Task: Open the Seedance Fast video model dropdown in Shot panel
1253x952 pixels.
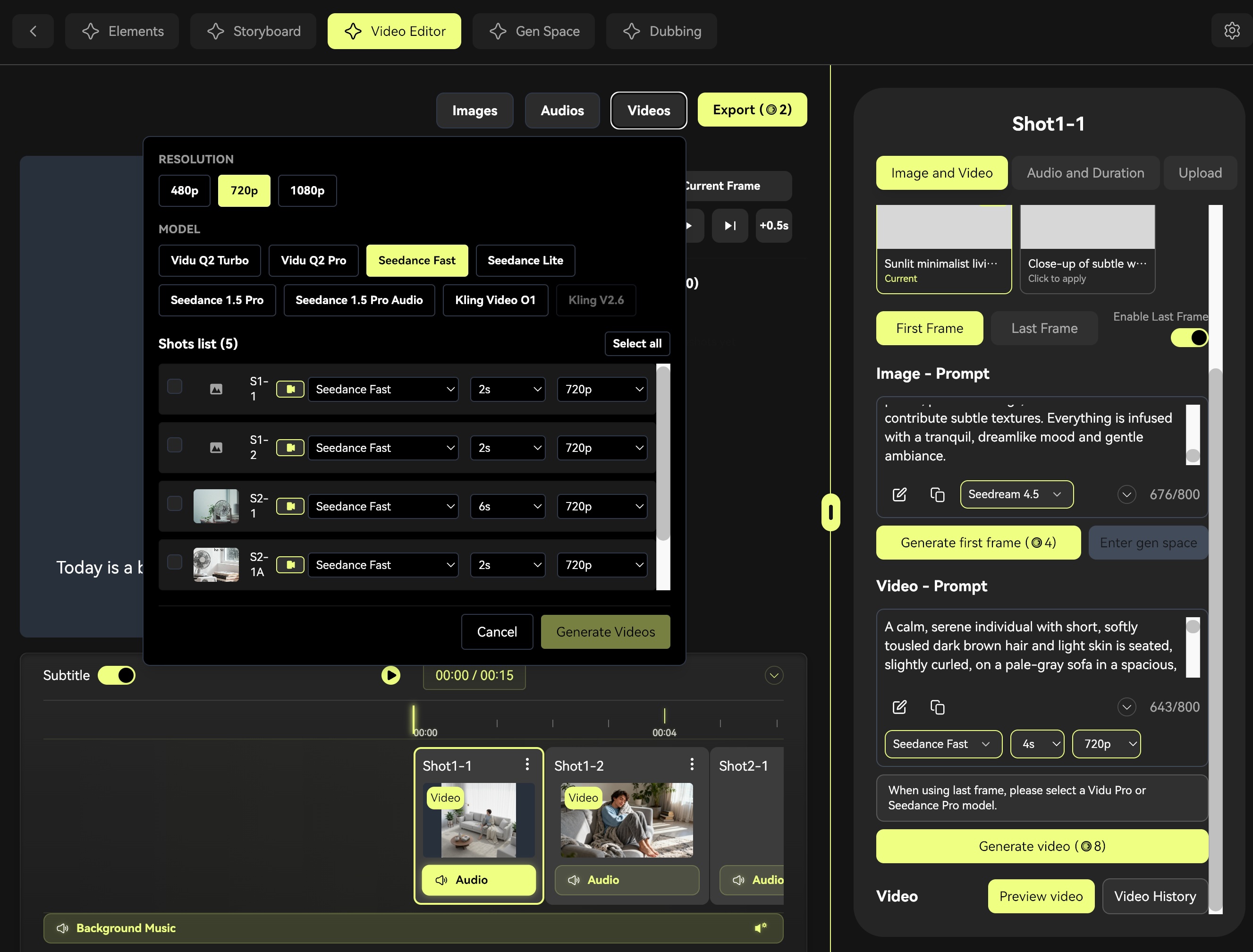Action: (943, 744)
